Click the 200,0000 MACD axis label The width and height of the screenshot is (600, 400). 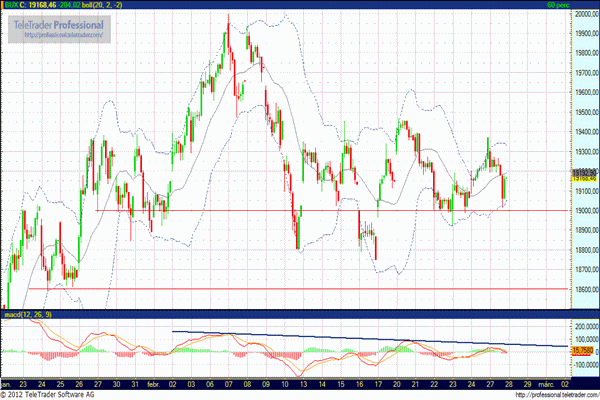tap(586, 326)
